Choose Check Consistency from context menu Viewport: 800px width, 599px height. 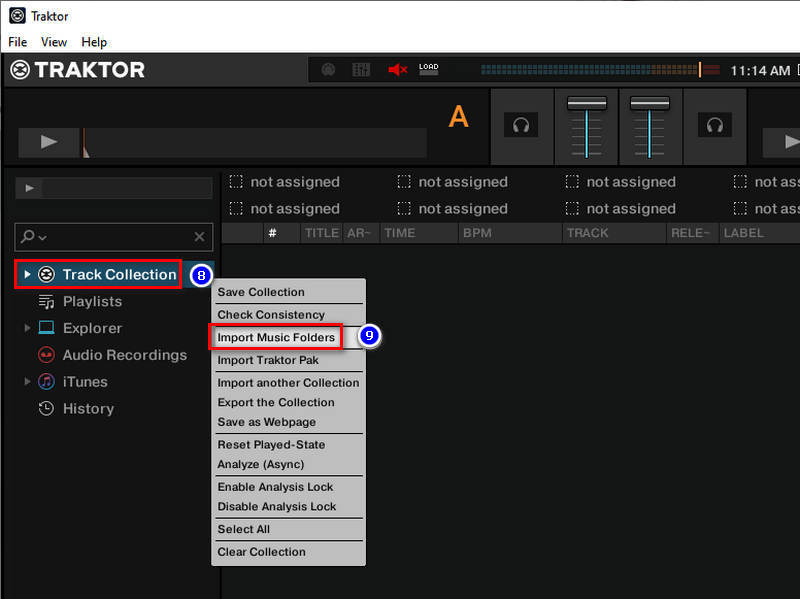[x=288, y=315]
